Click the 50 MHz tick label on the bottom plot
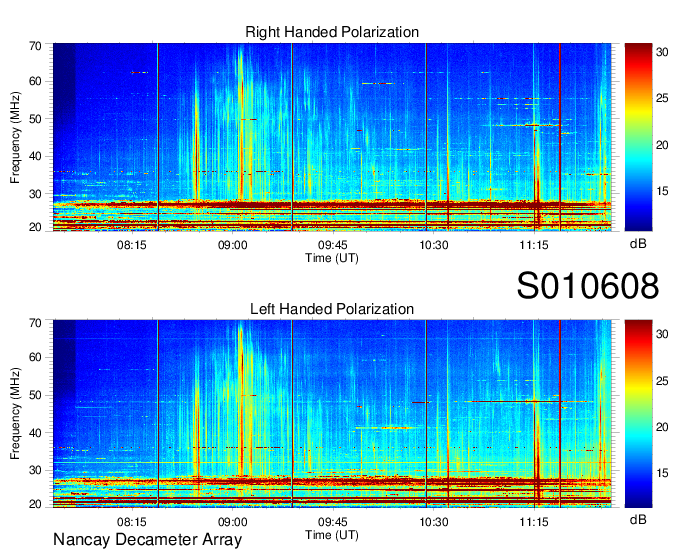This screenshot has width=680, height=552. 36,395
